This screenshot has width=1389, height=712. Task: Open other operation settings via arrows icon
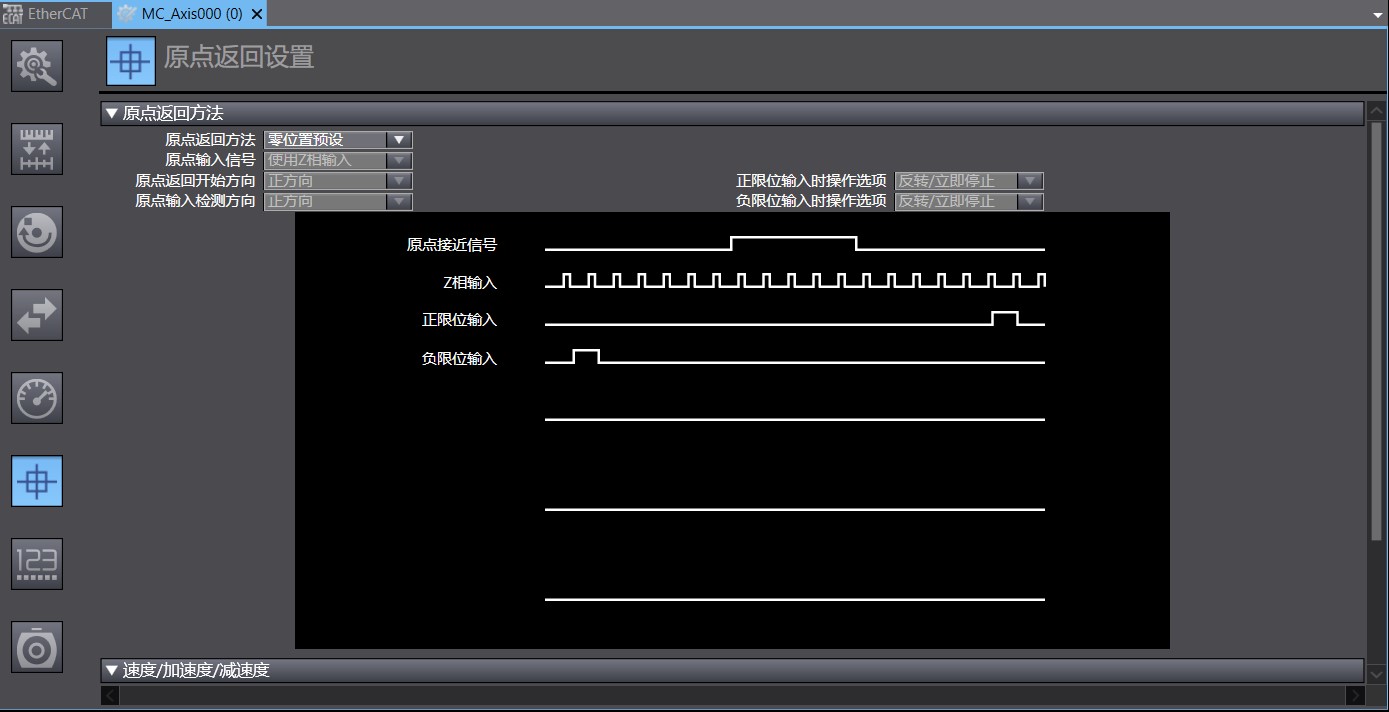click(36, 315)
